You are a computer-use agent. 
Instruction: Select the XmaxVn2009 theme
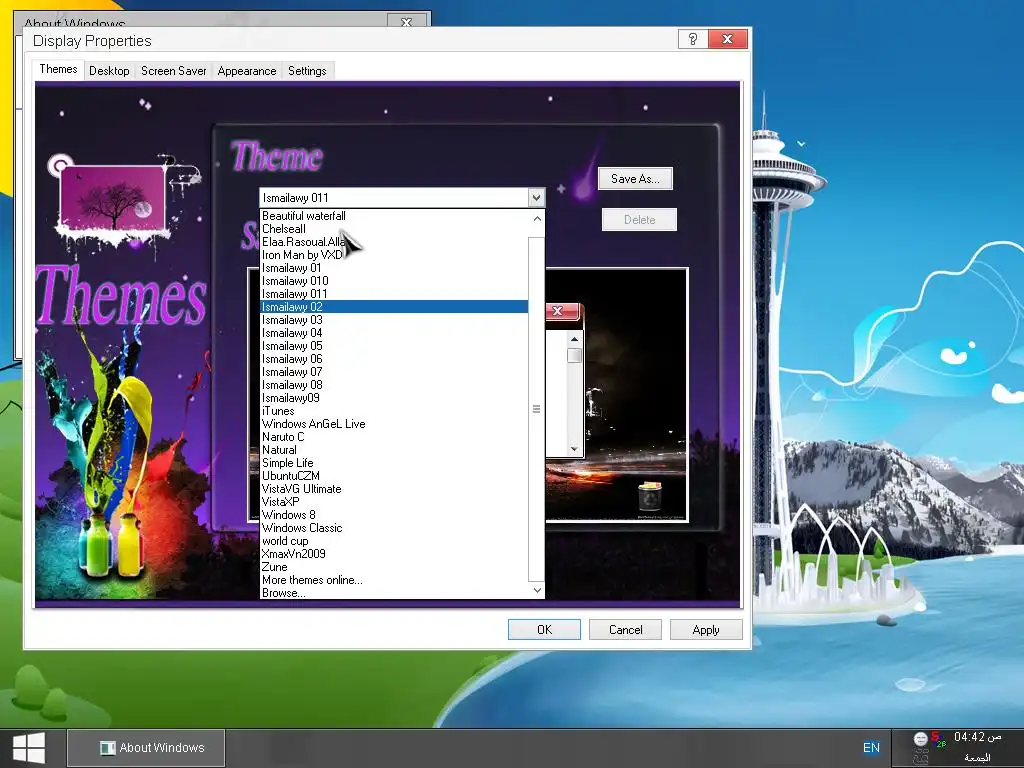click(394, 554)
